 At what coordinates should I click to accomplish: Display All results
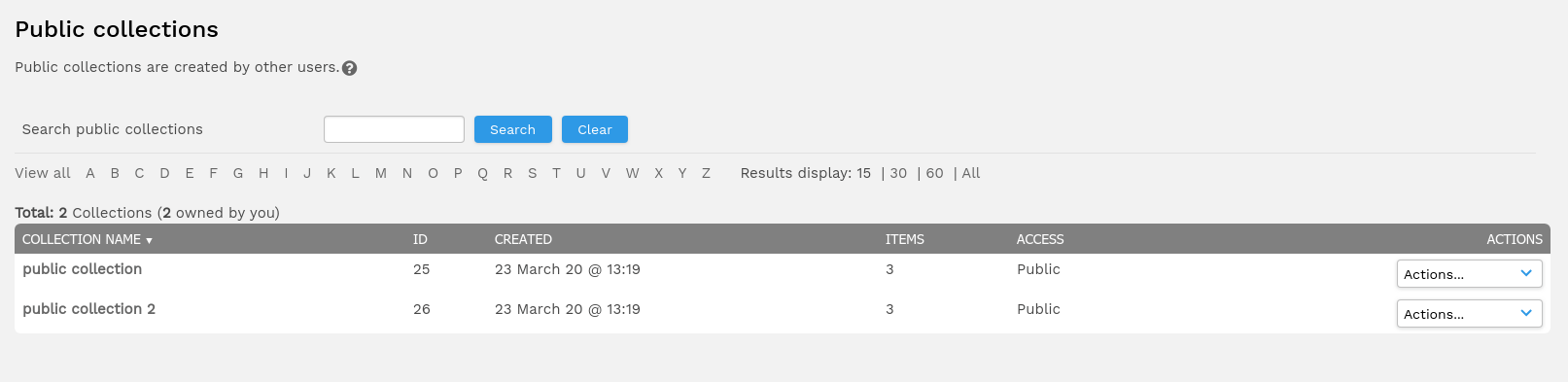(971, 173)
